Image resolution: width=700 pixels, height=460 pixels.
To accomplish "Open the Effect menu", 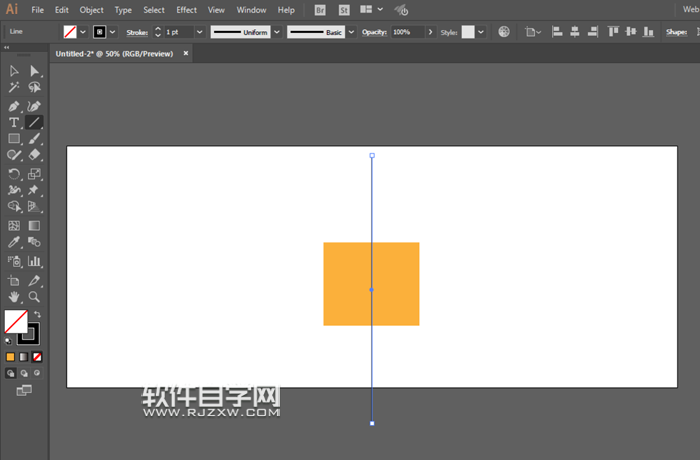I will coord(187,10).
